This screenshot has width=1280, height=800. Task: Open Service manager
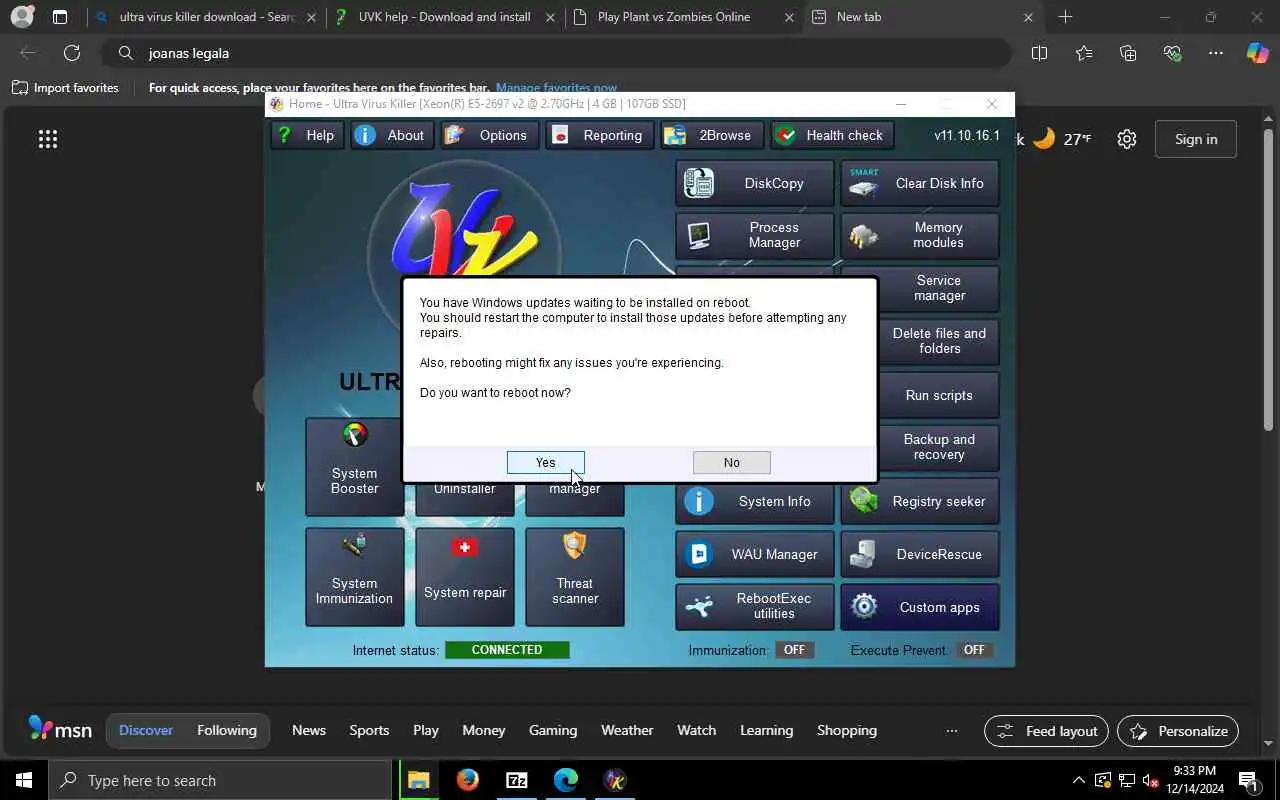click(x=937, y=288)
